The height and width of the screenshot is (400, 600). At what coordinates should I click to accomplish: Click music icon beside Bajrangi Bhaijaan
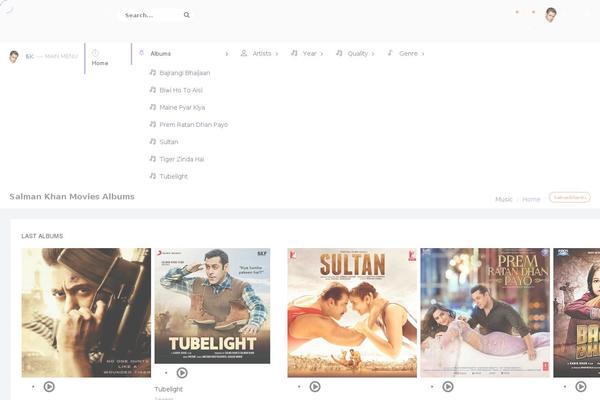coord(153,72)
